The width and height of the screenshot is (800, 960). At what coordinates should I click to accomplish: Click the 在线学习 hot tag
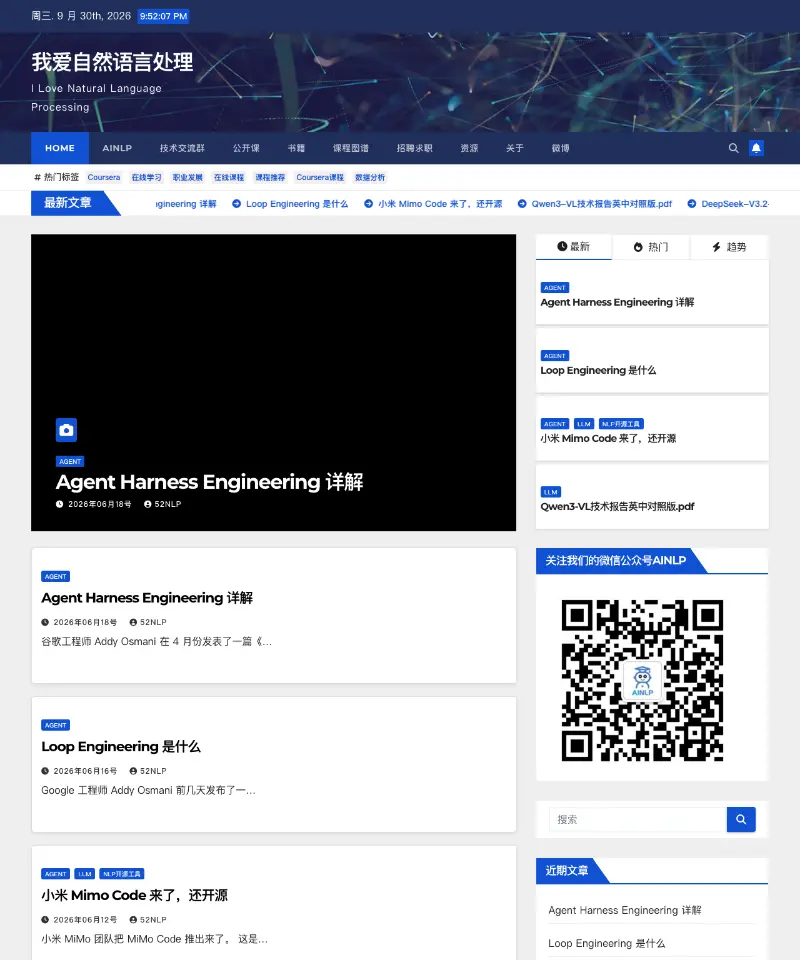pyautogui.click(x=147, y=178)
